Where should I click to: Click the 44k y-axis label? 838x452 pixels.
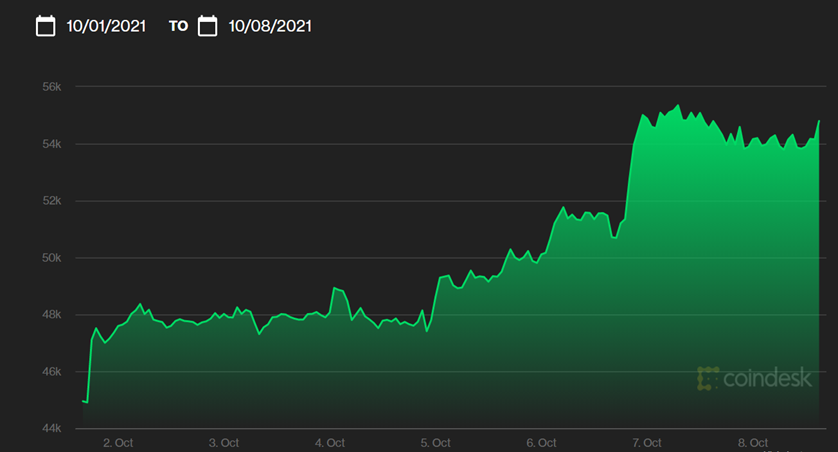pos(52,428)
